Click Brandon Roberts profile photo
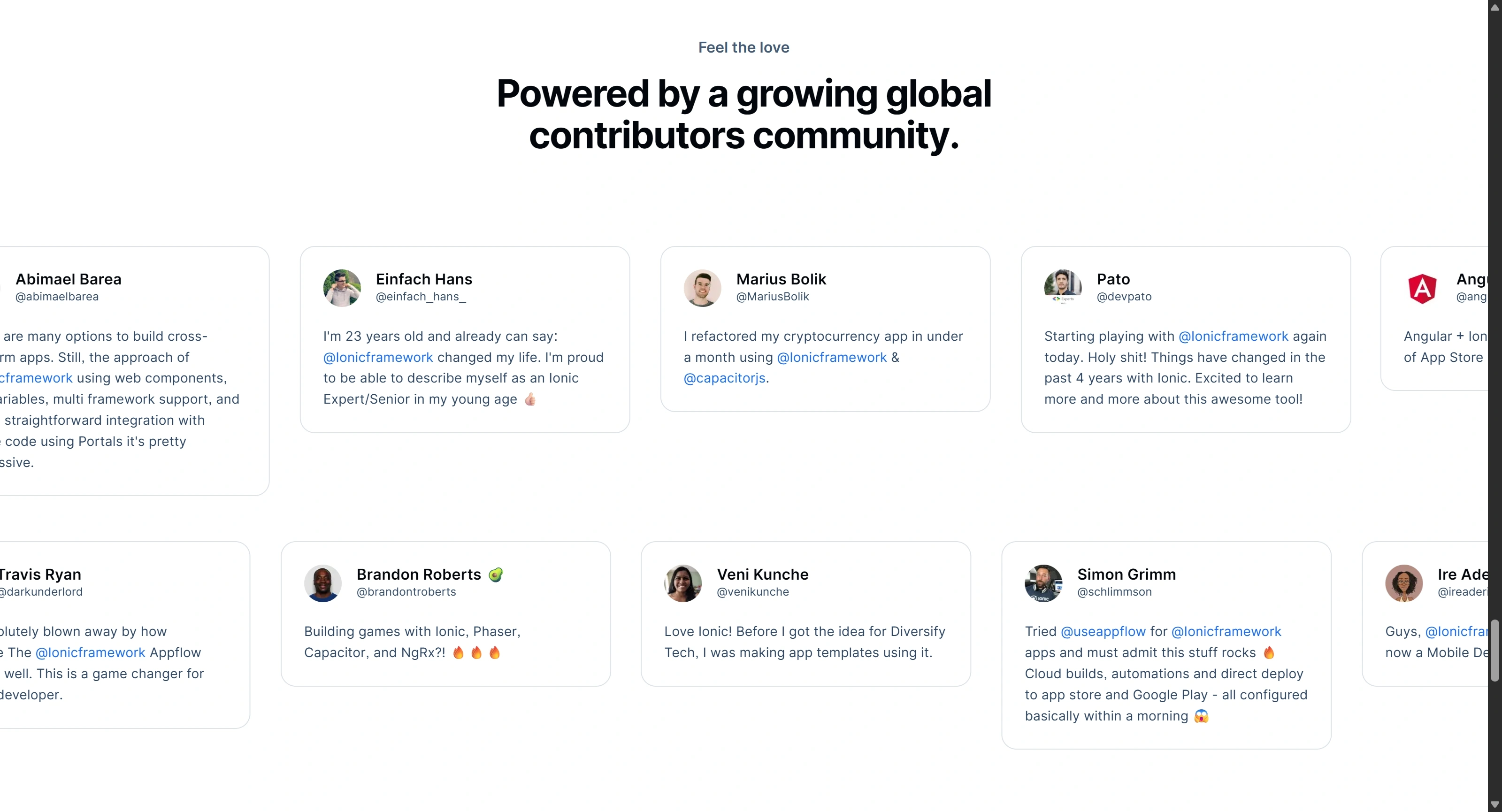Screen dimensions: 1502x812 (x=322, y=583)
